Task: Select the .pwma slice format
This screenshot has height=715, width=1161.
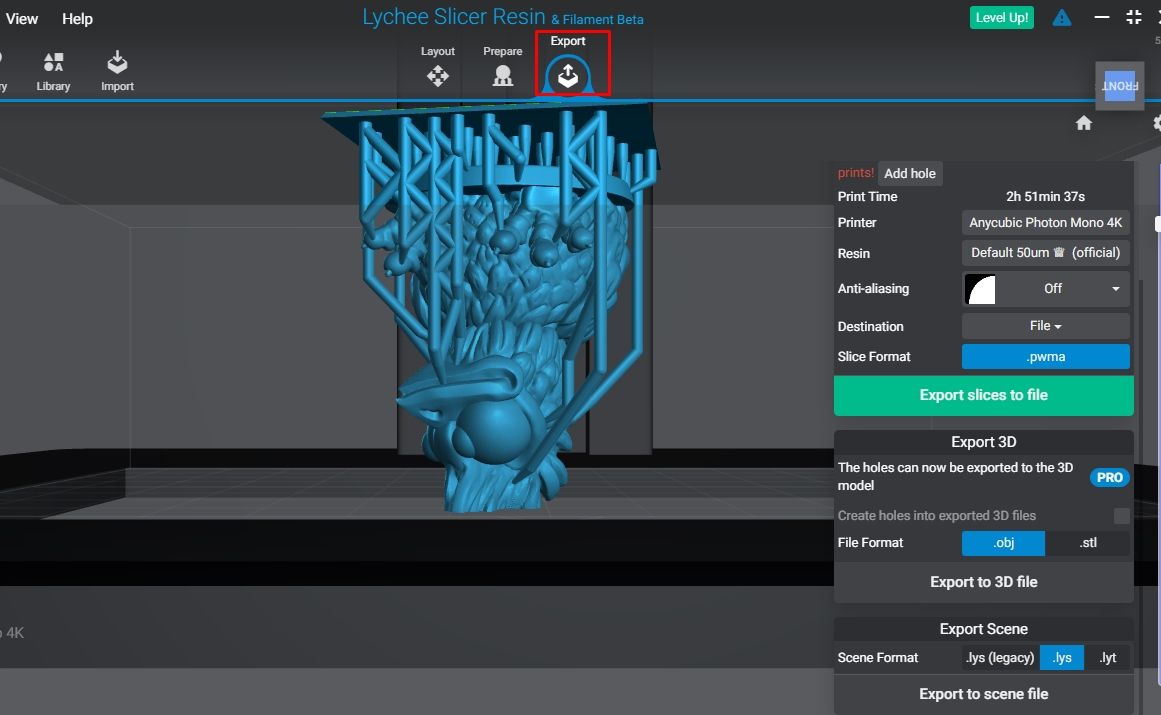Action: tap(1045, 356)
